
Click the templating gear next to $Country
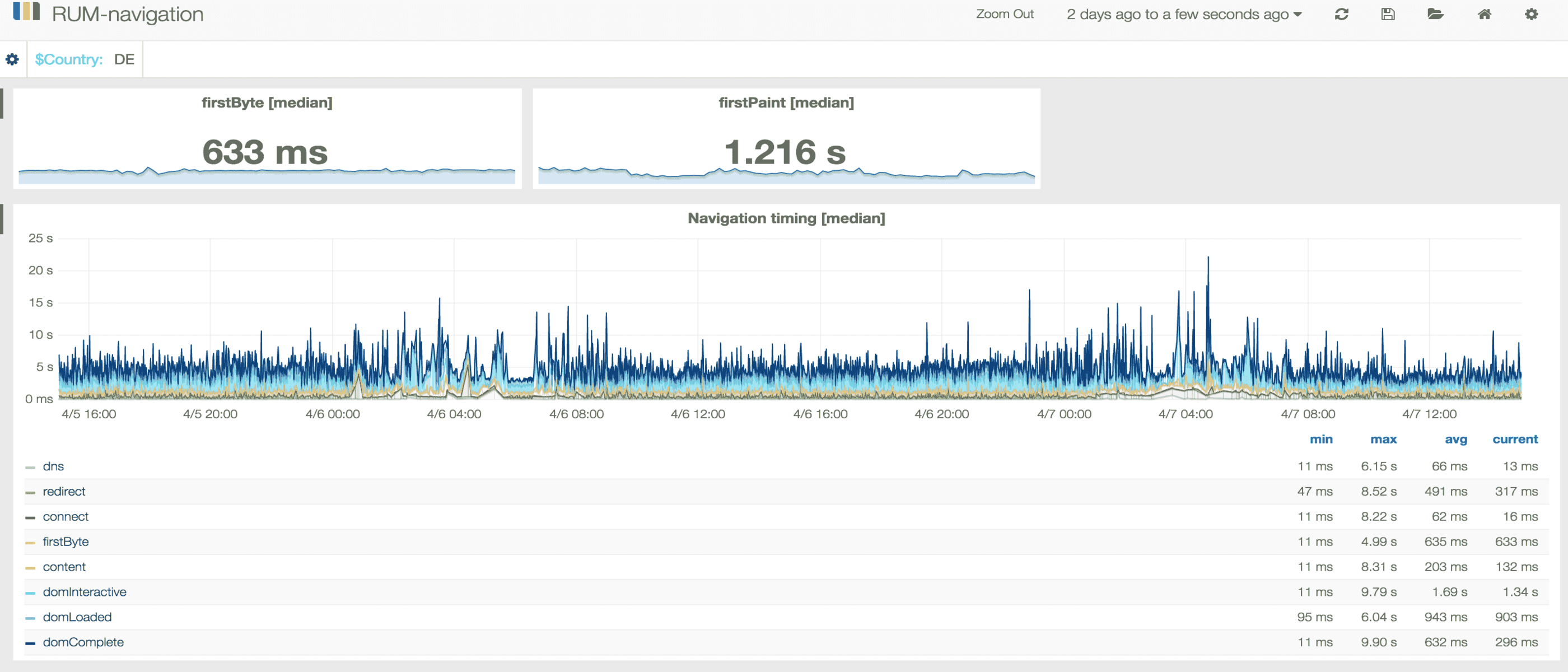click(x=12, y=59)
